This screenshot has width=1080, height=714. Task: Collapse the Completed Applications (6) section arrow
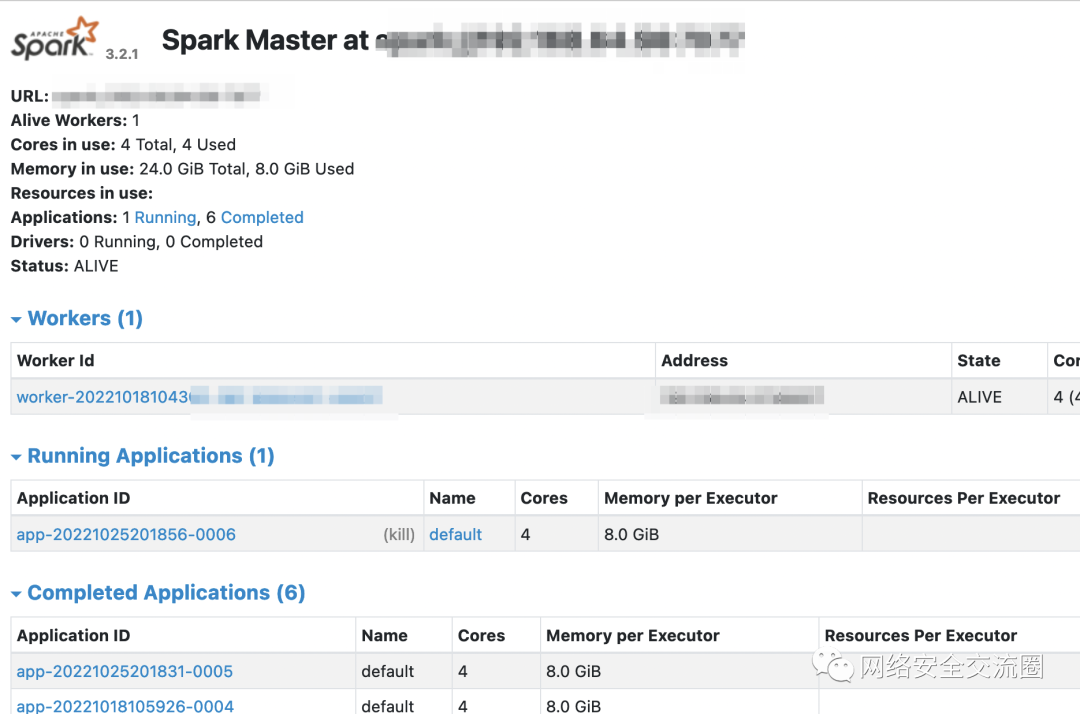coord(17,594)
